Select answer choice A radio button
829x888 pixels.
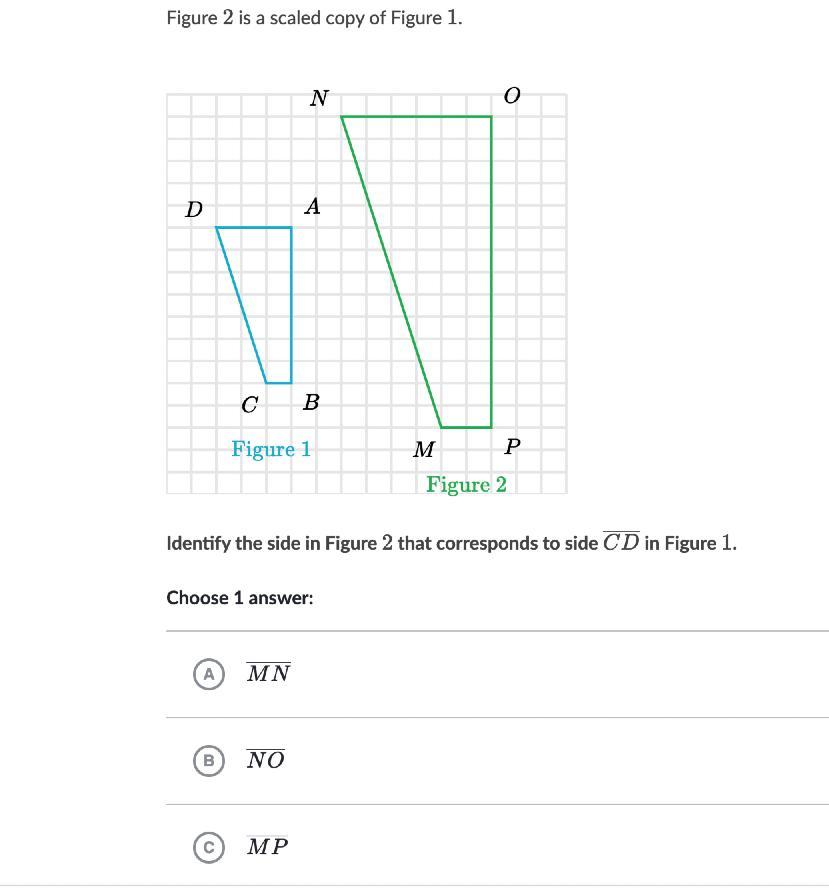click(x=208, y=674)
